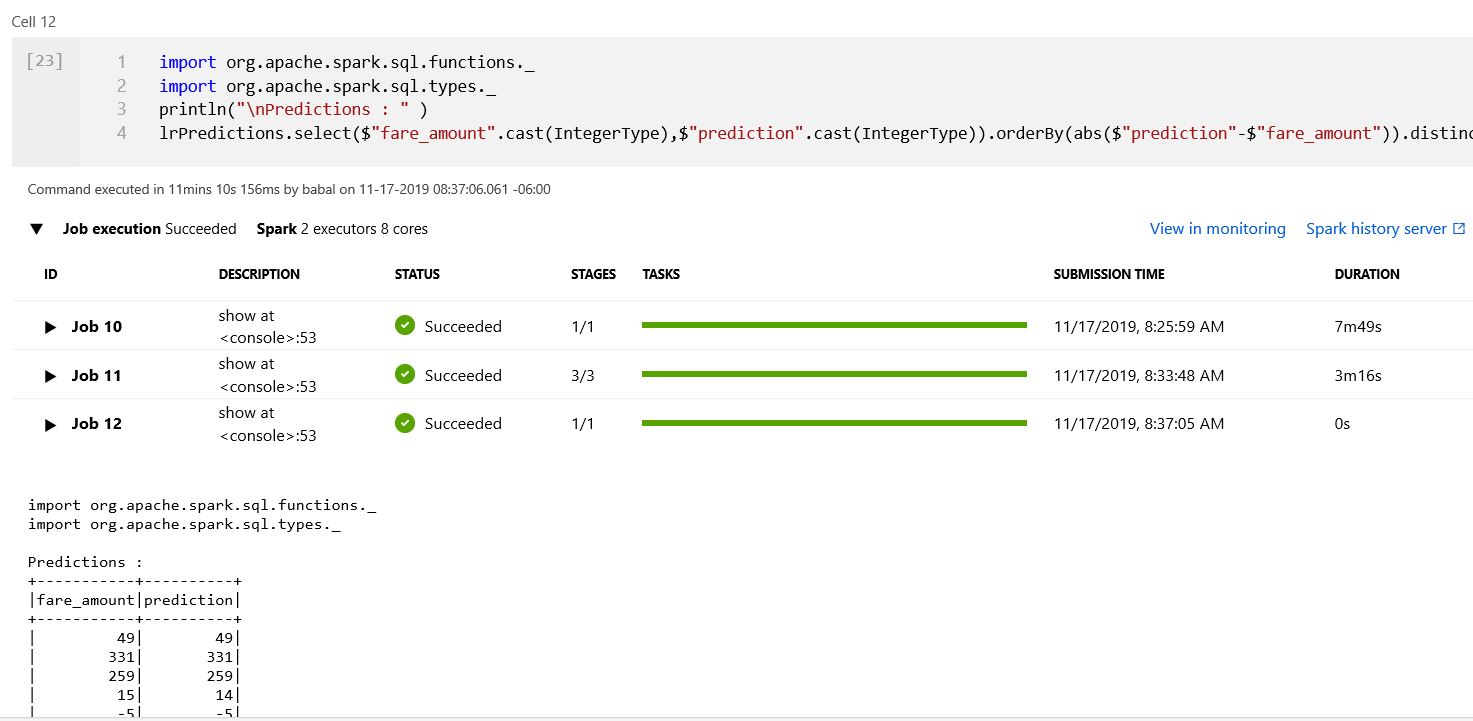Click the green Succeeded check icon for Job 11

click(x=405, y=375)
